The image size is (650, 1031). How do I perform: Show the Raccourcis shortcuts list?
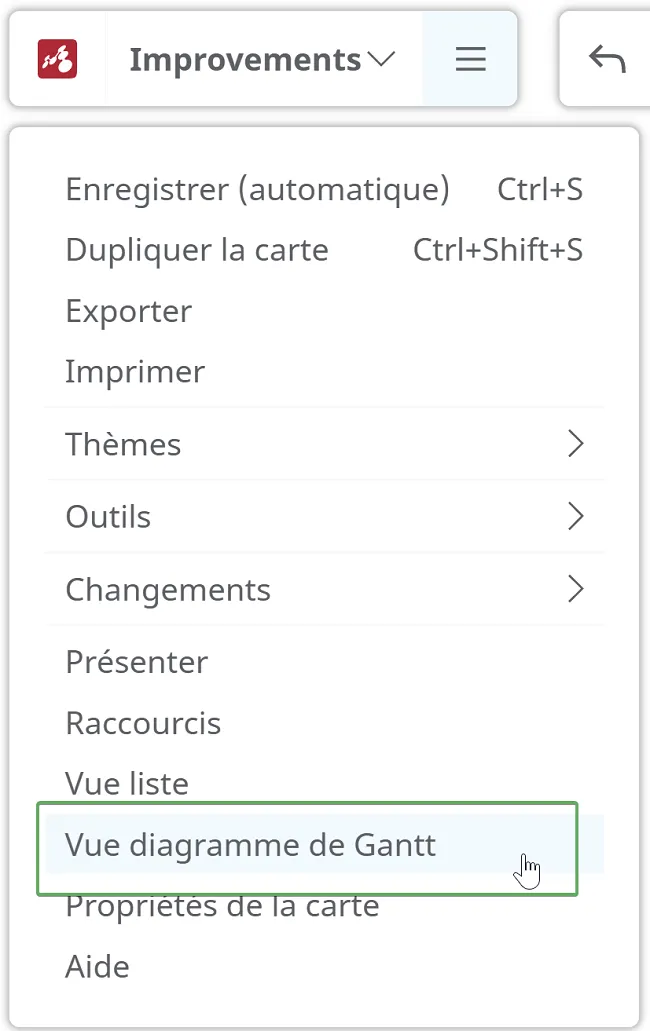pos(325,723)
